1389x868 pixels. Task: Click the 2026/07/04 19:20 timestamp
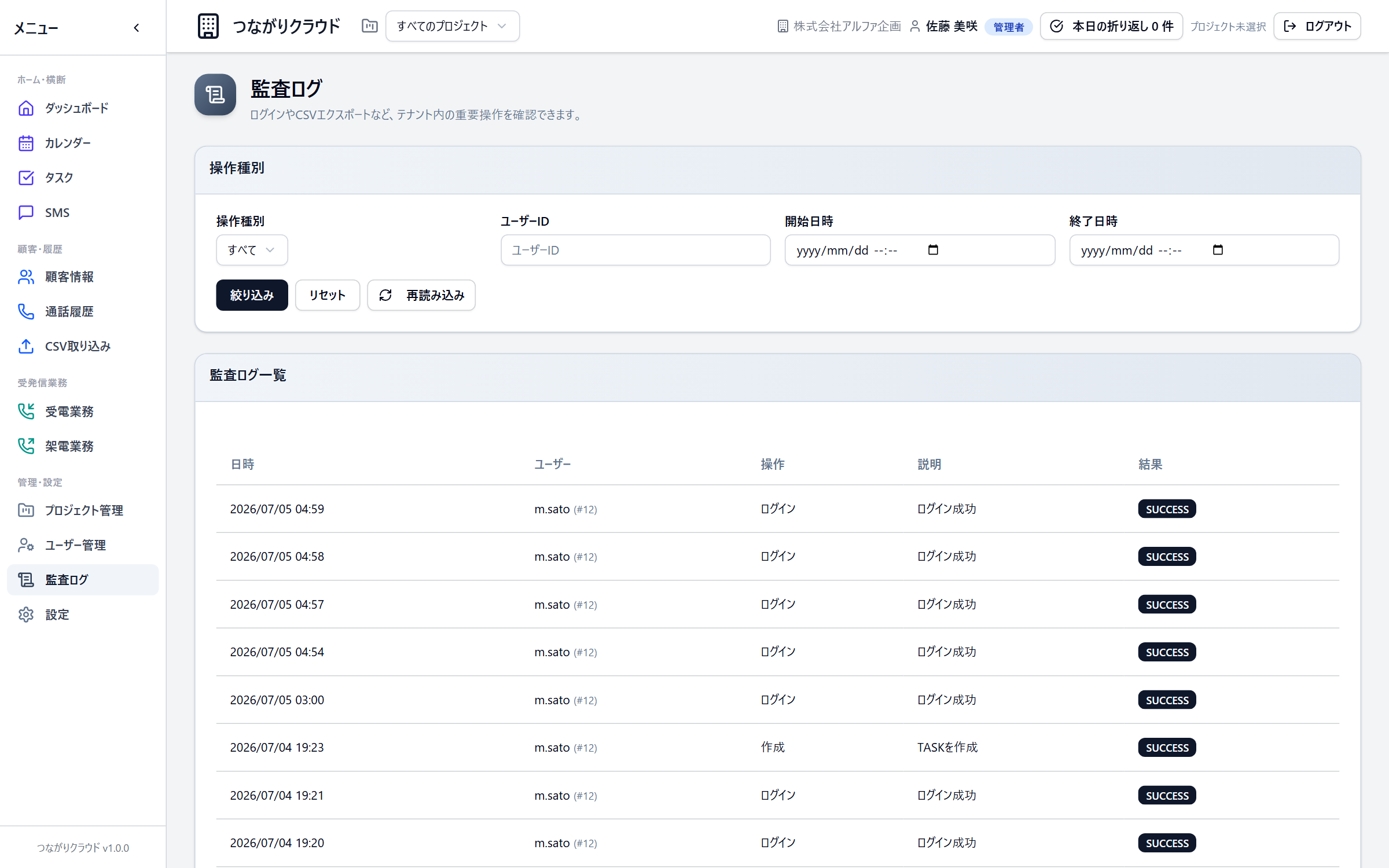tap(277, 843)
